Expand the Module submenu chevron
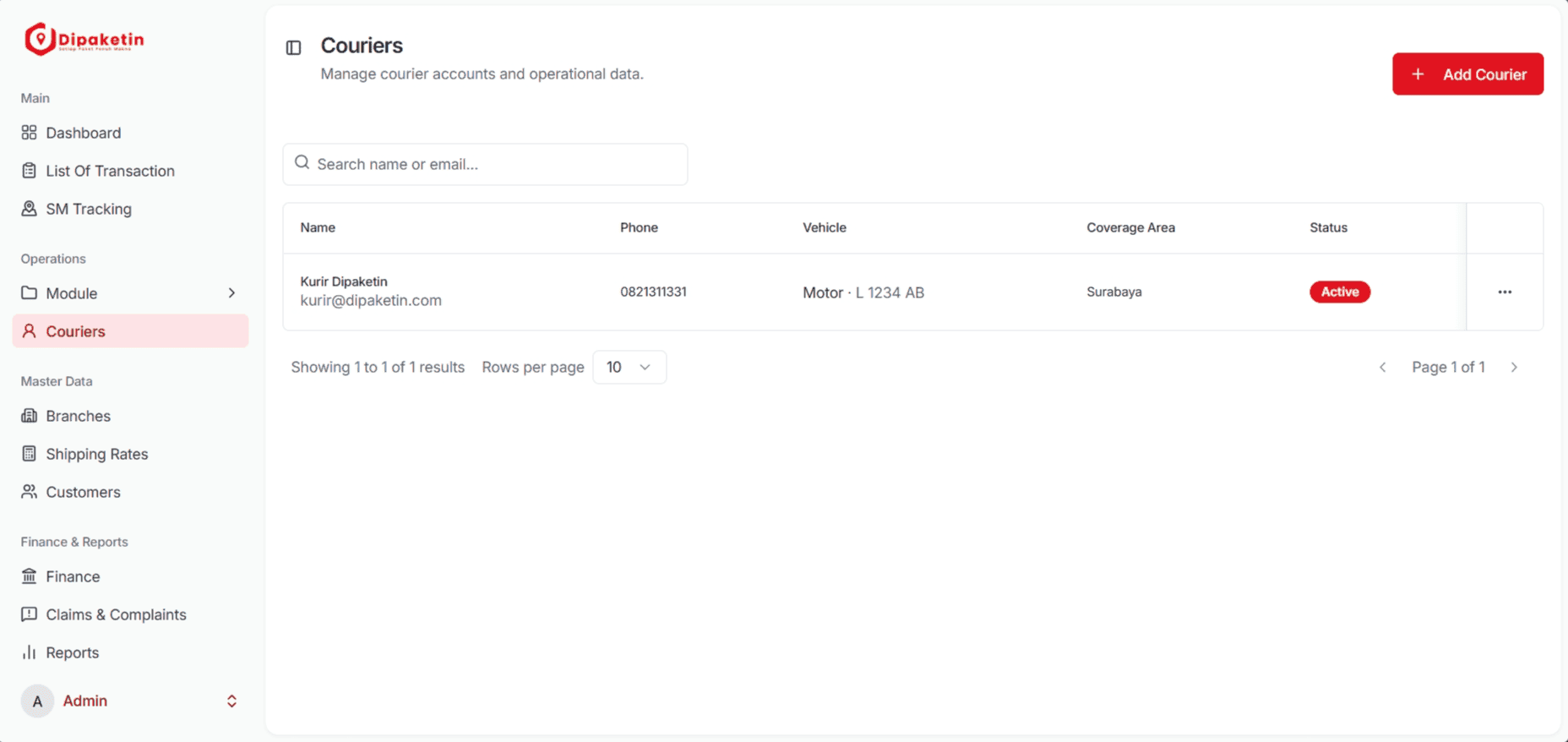This screenshot has width=1568, height=742. (231, 293)
